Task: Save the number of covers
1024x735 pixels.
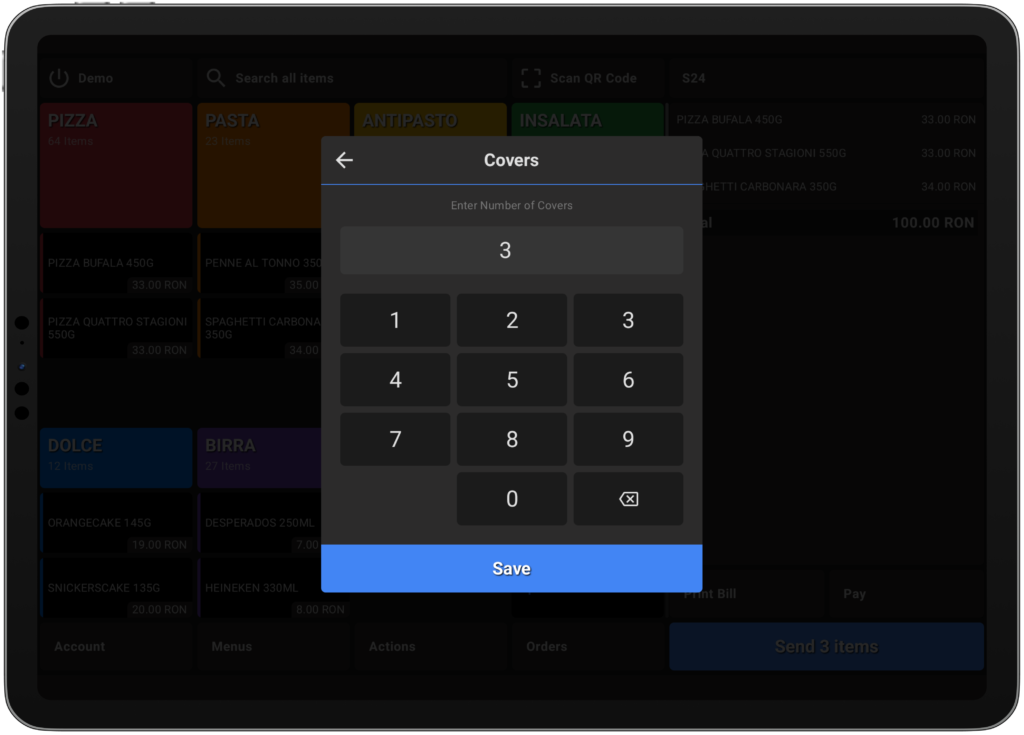Action: 511,568
